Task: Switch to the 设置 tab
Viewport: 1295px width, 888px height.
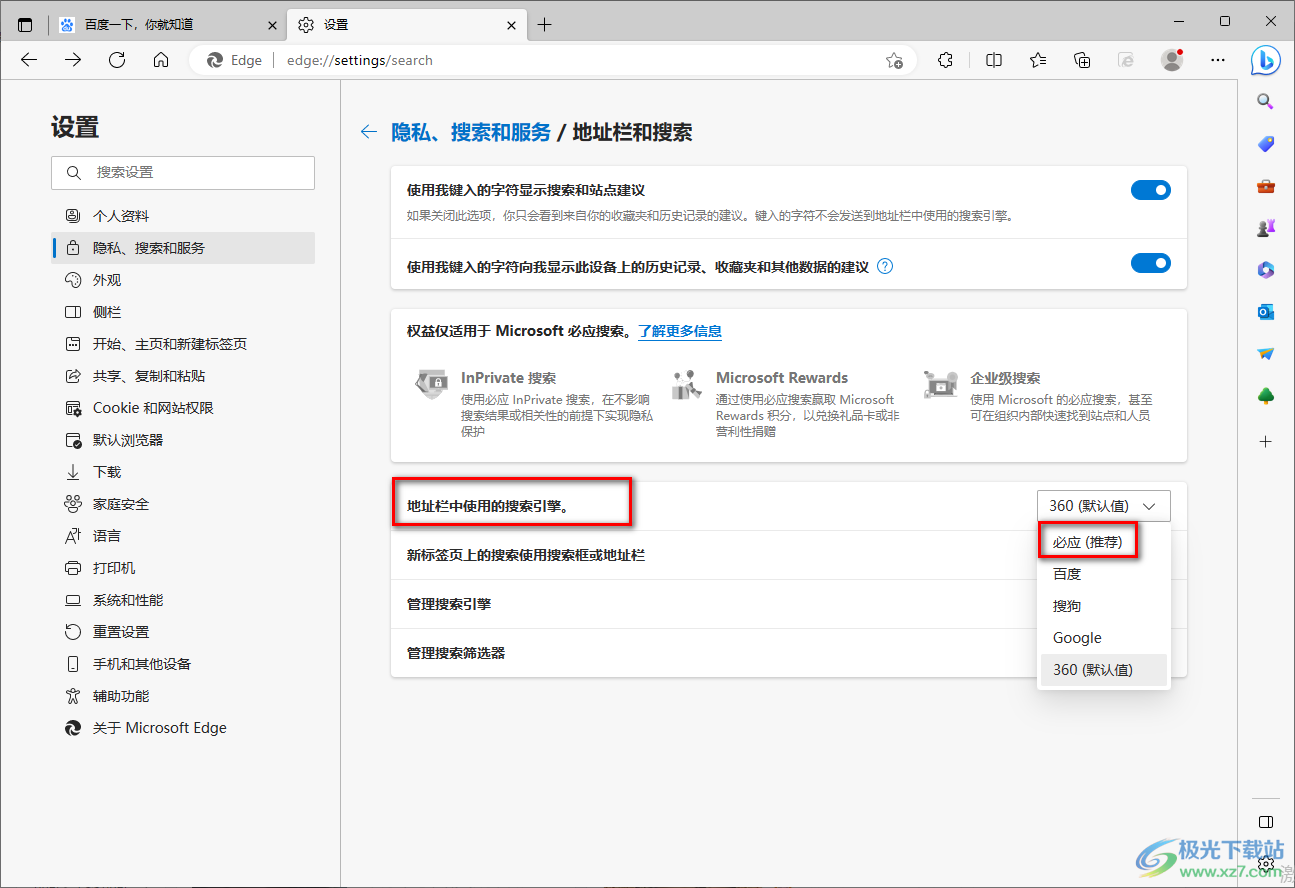Action: [407, 25]
